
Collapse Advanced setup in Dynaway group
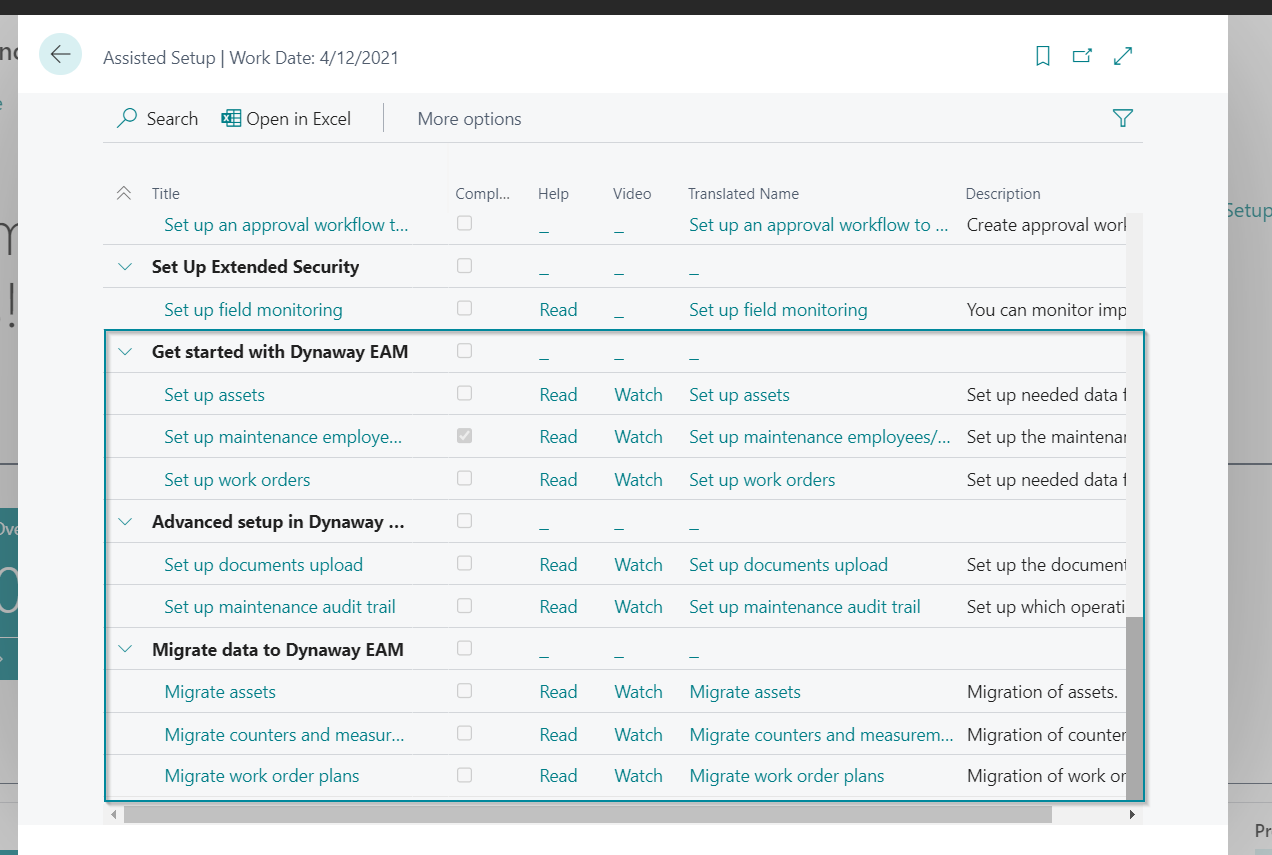[x=125, y=522]
